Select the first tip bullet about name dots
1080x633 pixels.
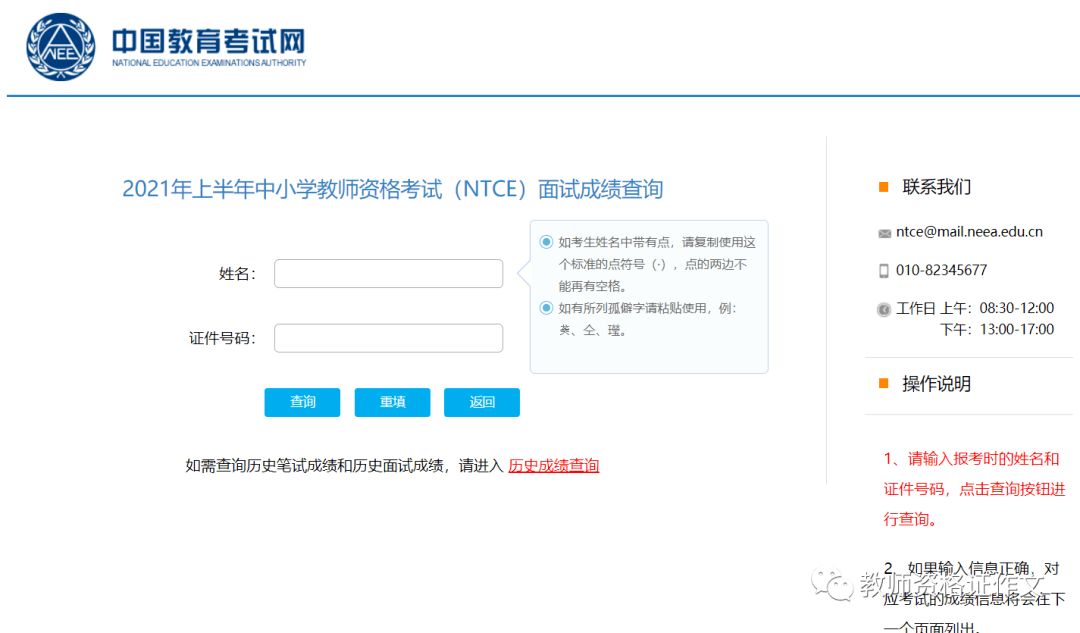tap(546, 242)
